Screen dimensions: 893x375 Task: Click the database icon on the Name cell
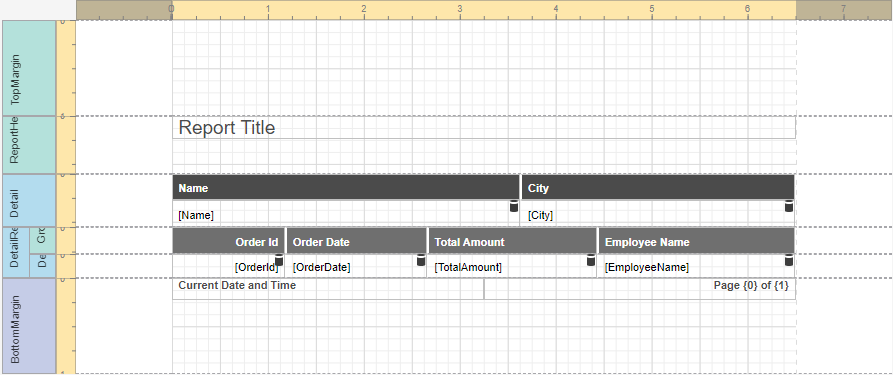tap(514, 206)
